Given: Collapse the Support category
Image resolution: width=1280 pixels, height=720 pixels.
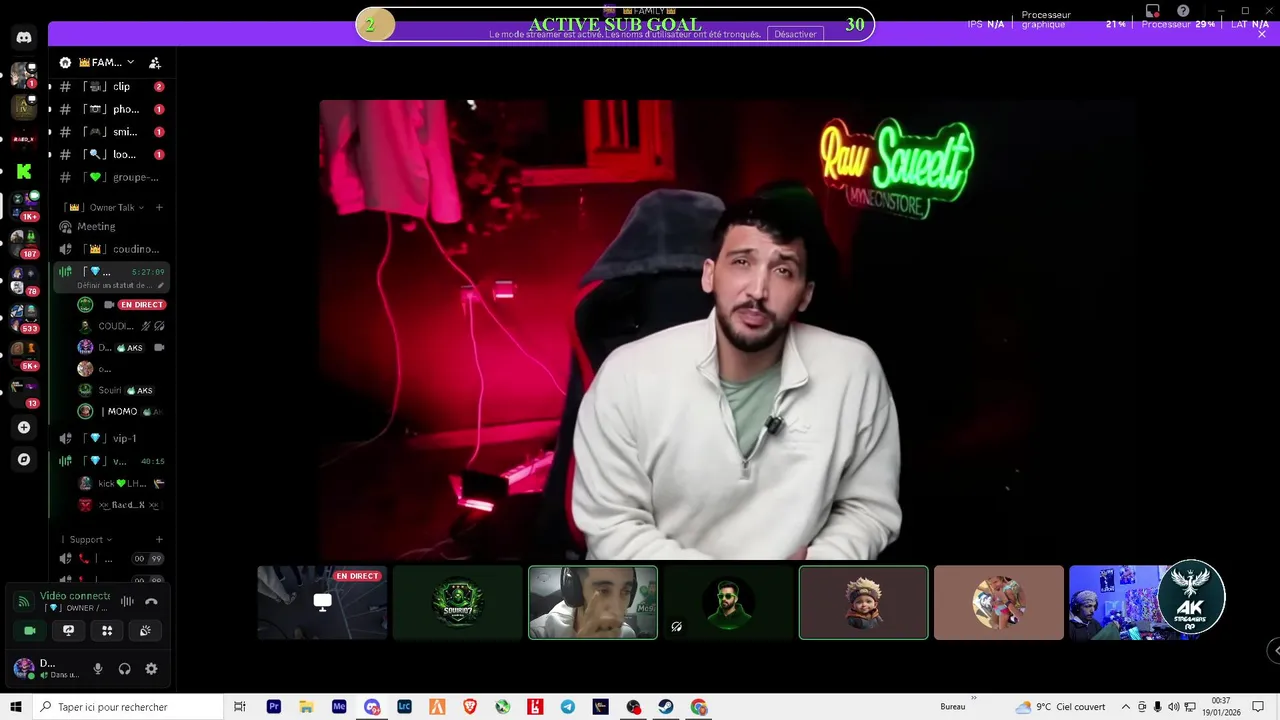Looking at the screenshot, I should tap(90, 540).
